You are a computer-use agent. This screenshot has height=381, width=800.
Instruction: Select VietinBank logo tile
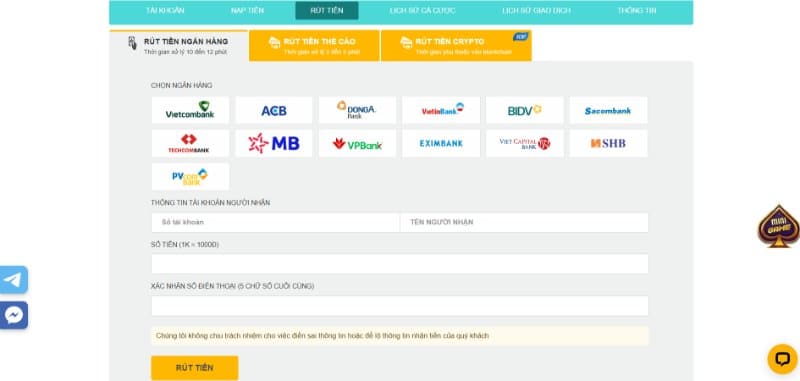tap(441, 110)
